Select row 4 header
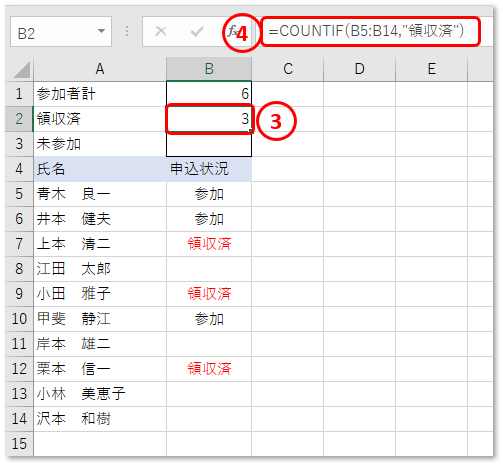 (19, 169)
